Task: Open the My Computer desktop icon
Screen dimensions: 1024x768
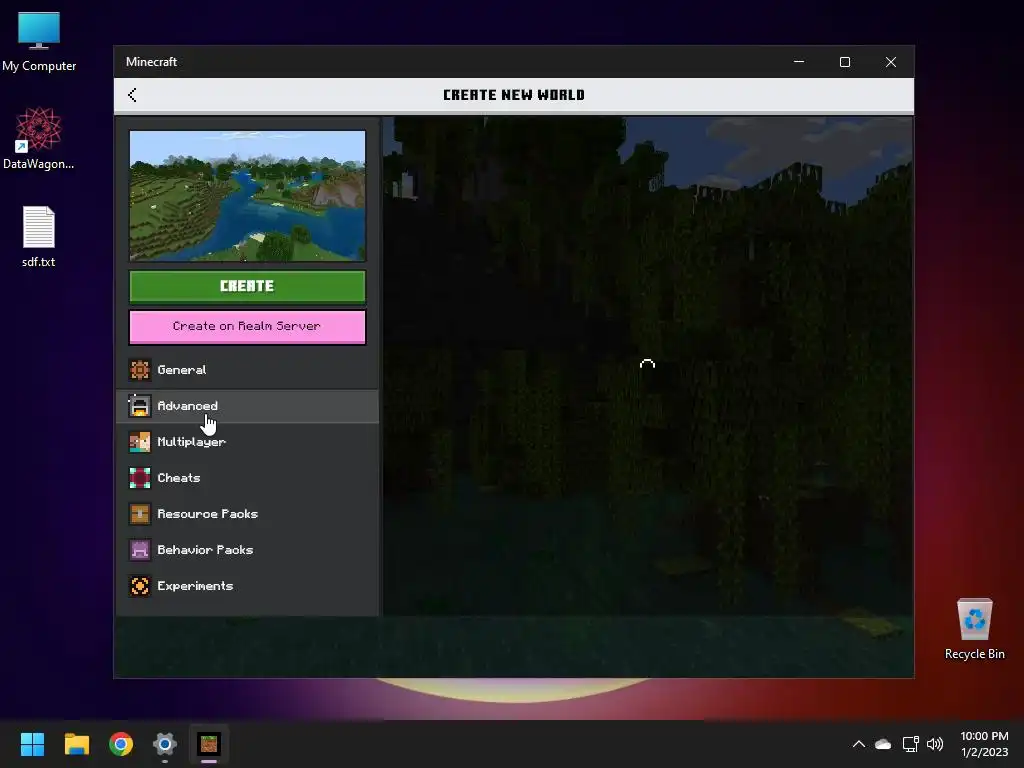Action: [x=39, y=42]
